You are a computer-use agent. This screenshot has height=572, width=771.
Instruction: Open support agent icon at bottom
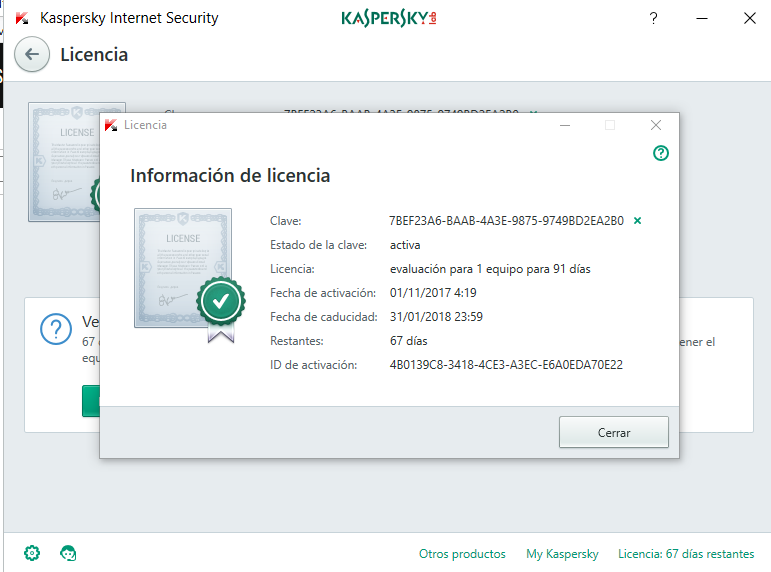pyautogui.click(x=68, y=553)
